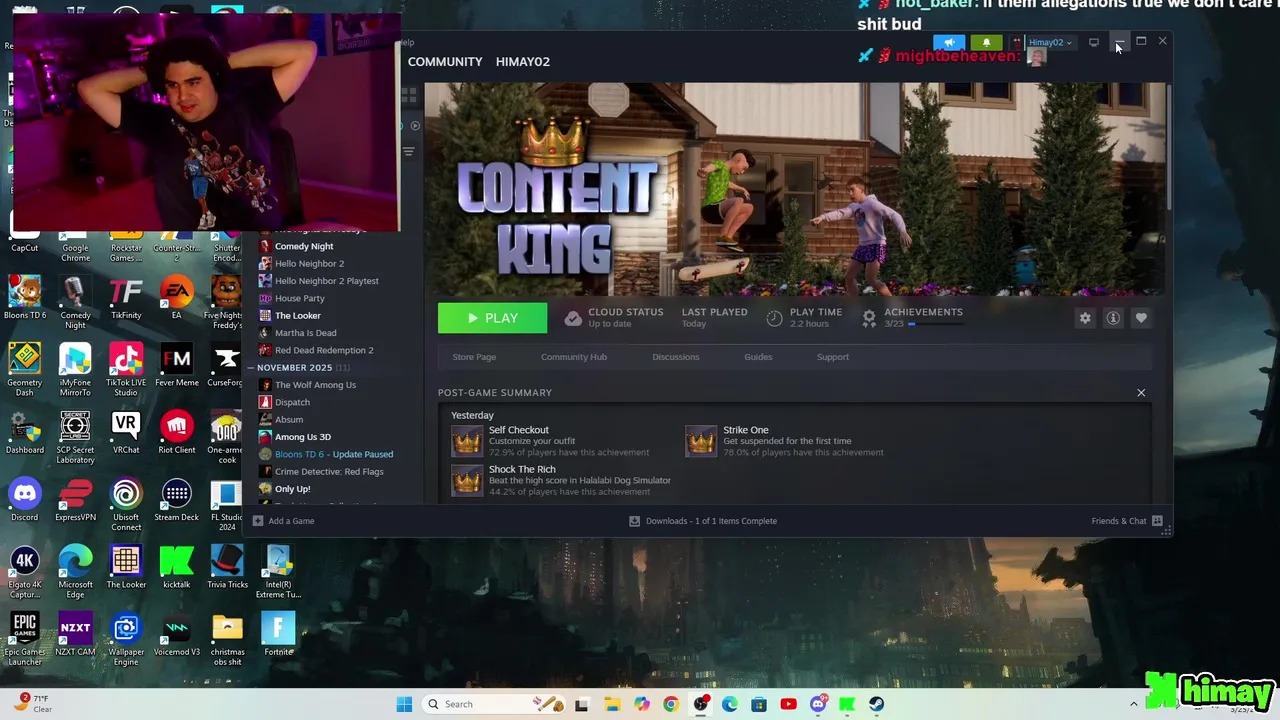Open Steam library filter options icon

(x=408, y=152)
